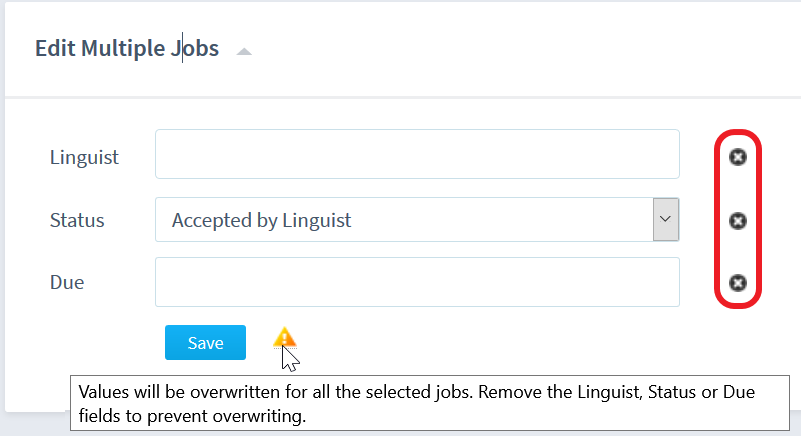The width and height of the screenshot is (801, 436).
Task: Click the Linguist field label
Action: 84,157
